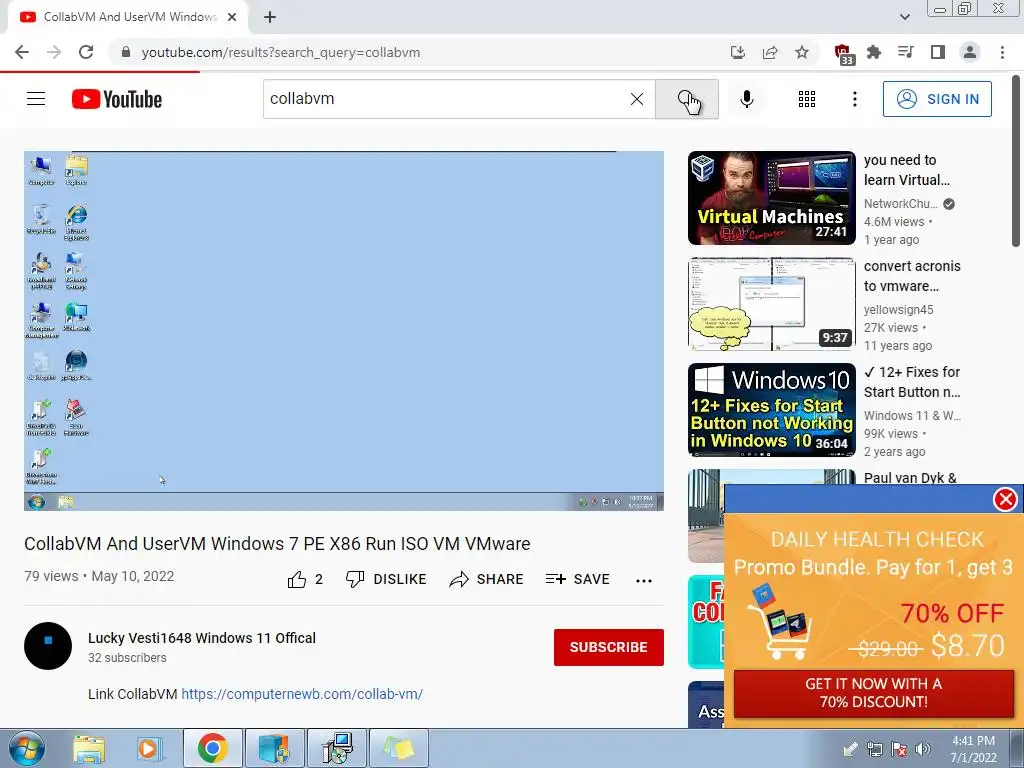Open the Paul van Dyk video title

pos(910,477)
